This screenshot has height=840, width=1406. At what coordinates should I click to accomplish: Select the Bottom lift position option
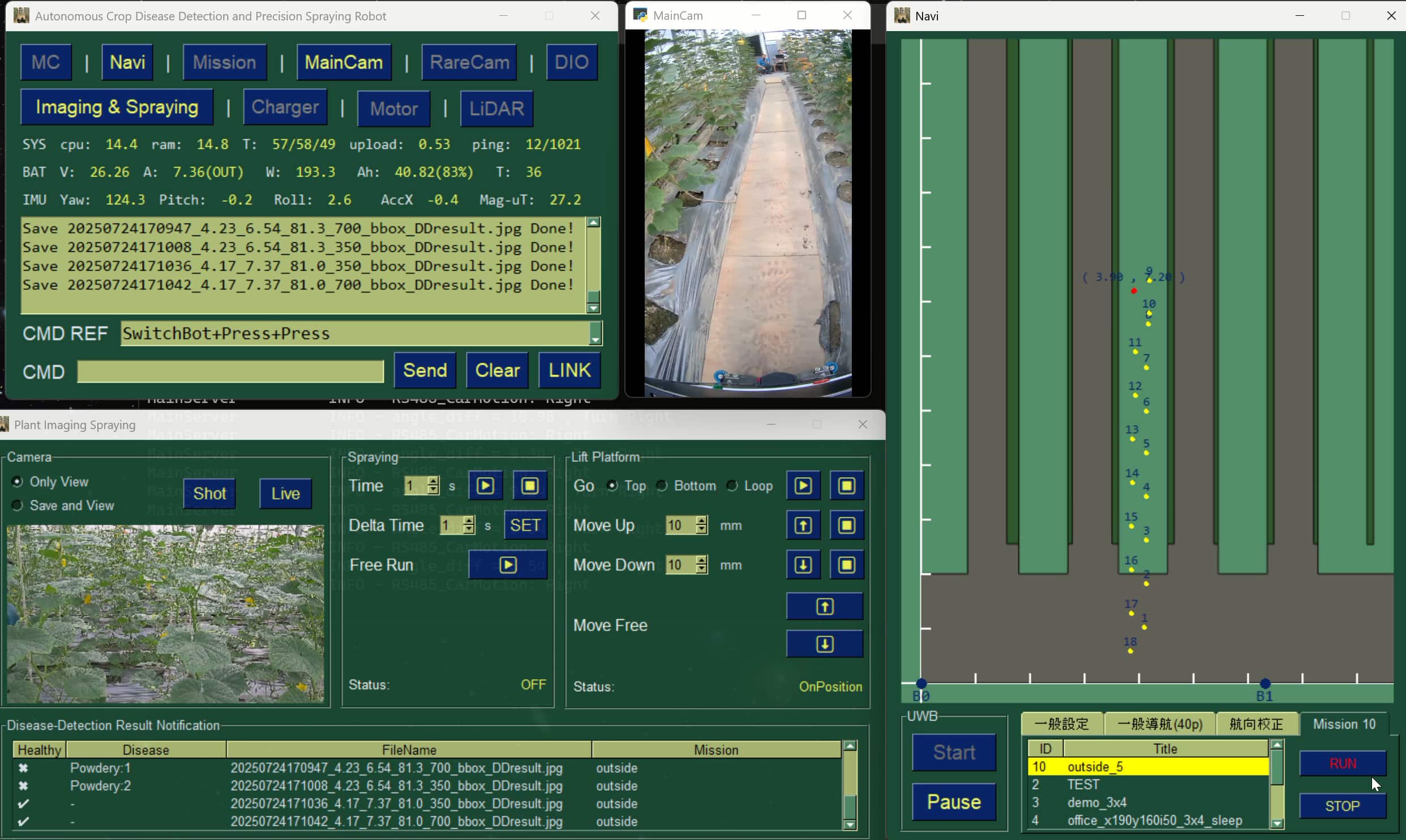[x=662, y=486]
